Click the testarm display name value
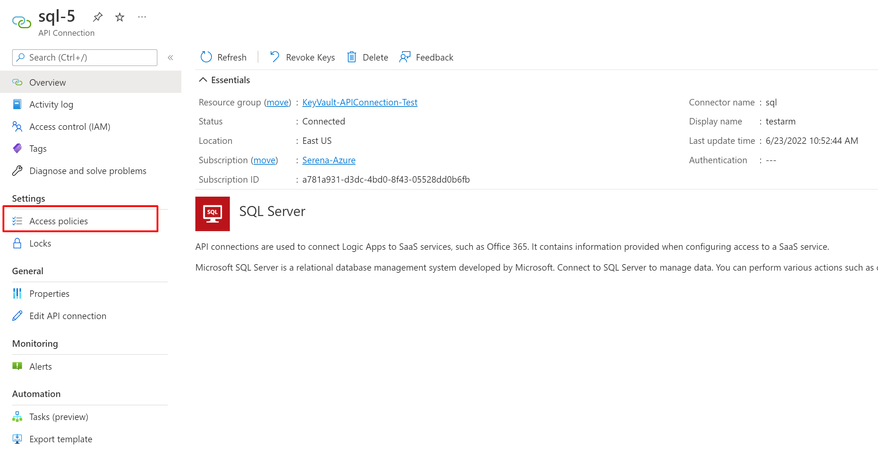Screen dimensions: 878x459 point(781,121)
